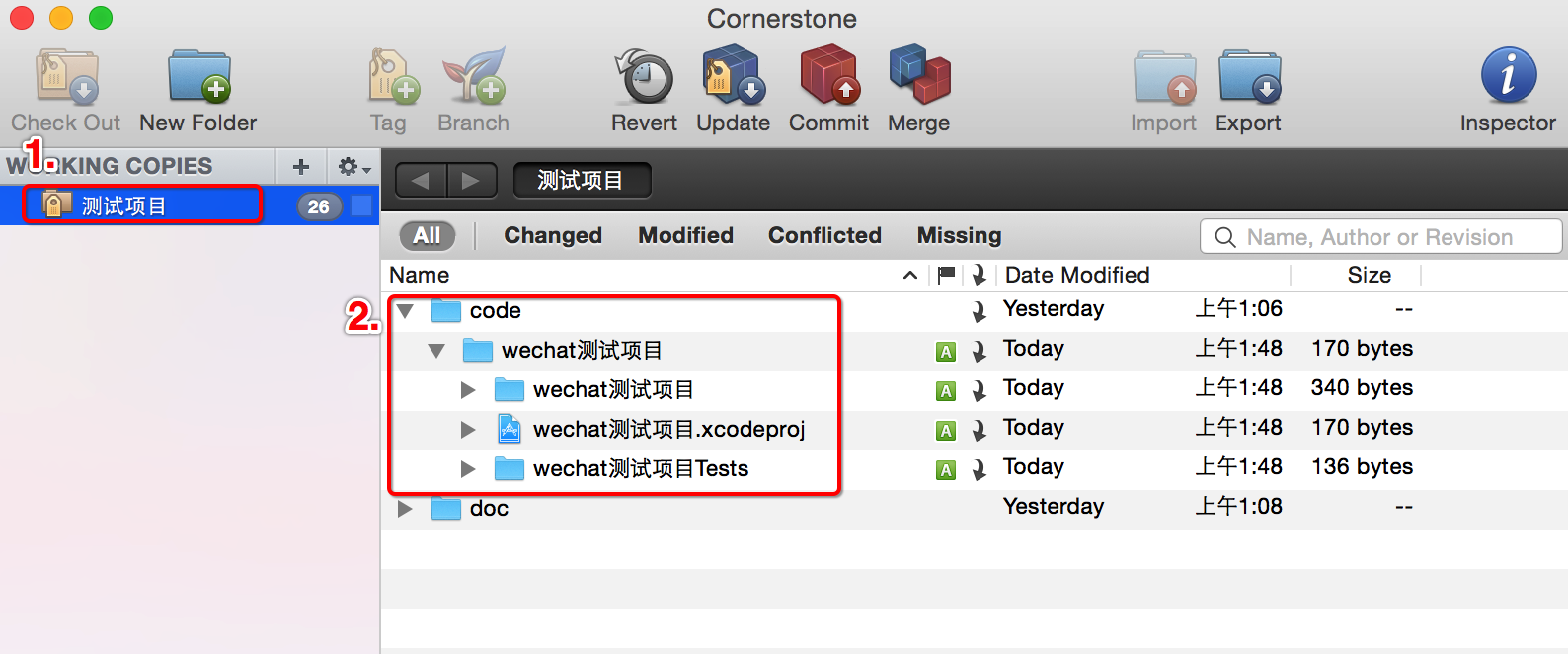Click the Update toolbar icon
Viewport: 1568px width, 654px height.
(734, 76)
